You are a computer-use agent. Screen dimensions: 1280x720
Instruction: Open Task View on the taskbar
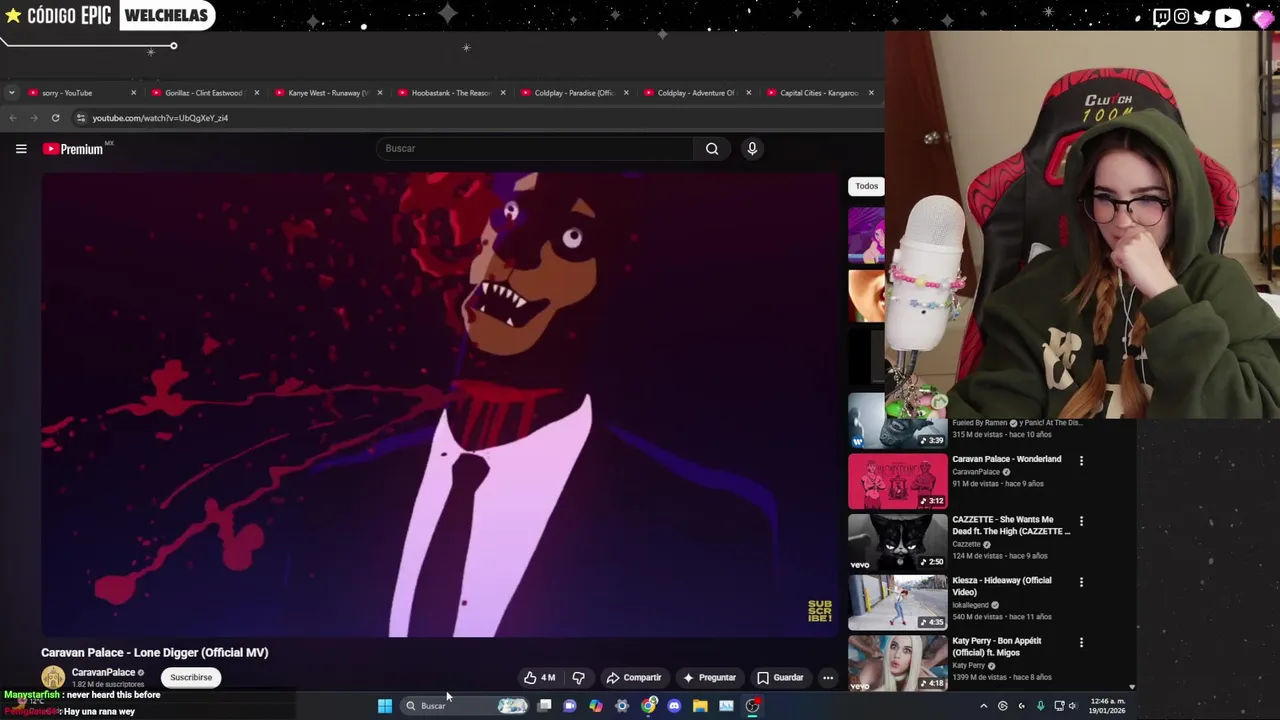pos(544,706)
